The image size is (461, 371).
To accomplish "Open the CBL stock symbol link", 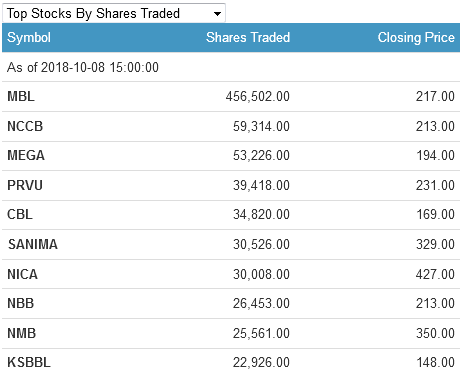I will pos(20,214).
